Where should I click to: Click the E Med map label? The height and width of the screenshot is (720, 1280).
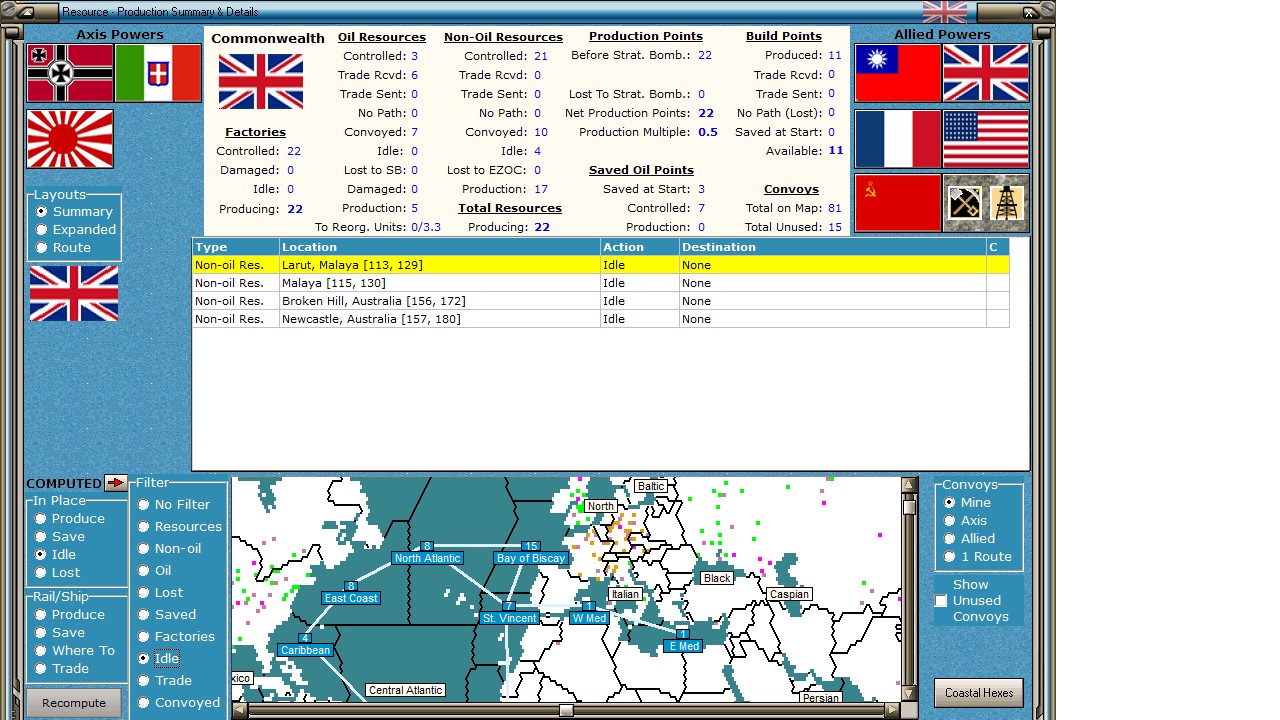[x=683, y=646]
